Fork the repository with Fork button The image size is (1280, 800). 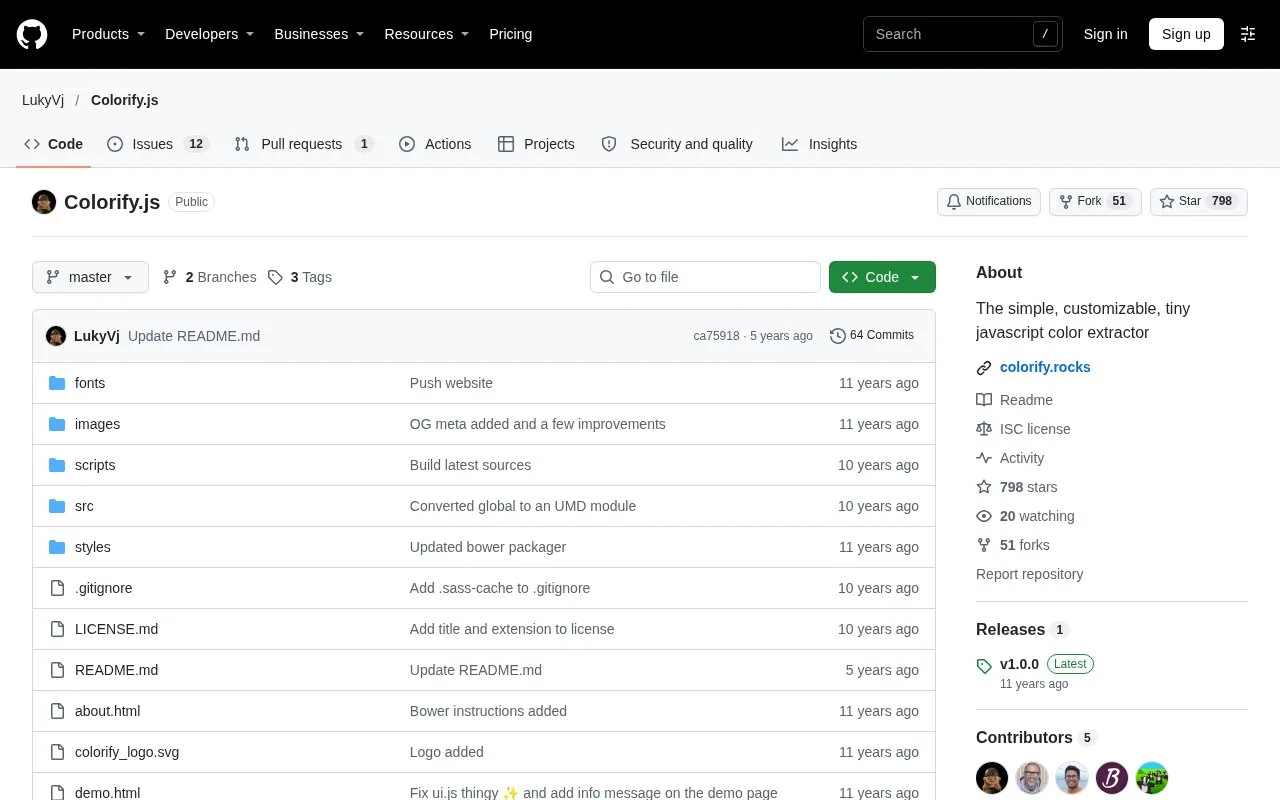click(1095, 201)
